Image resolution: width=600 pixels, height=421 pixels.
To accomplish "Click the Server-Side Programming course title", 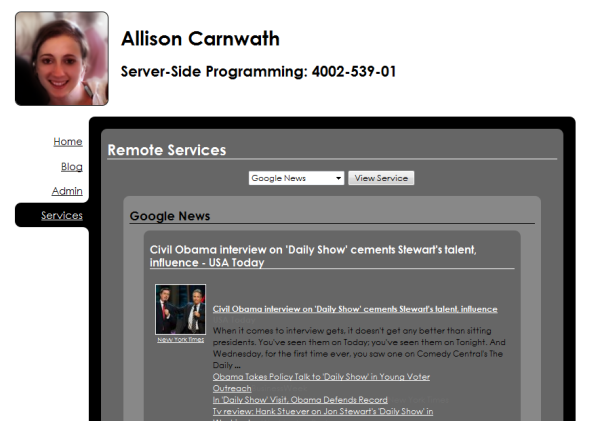I will pos(258,72).
